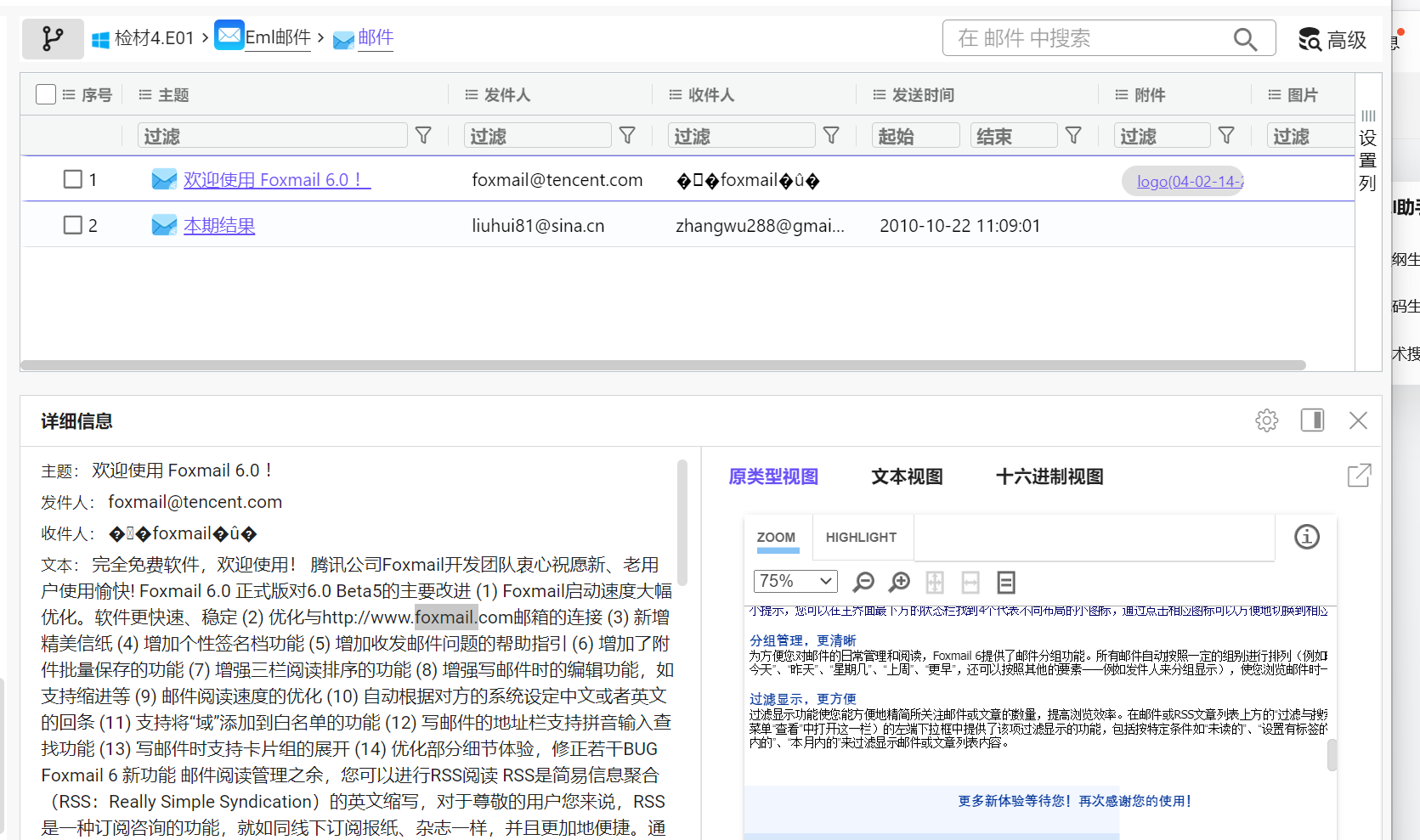Open the 收件人 column header menu
This screenshot has width=1420, height=840.
(676, 95)
